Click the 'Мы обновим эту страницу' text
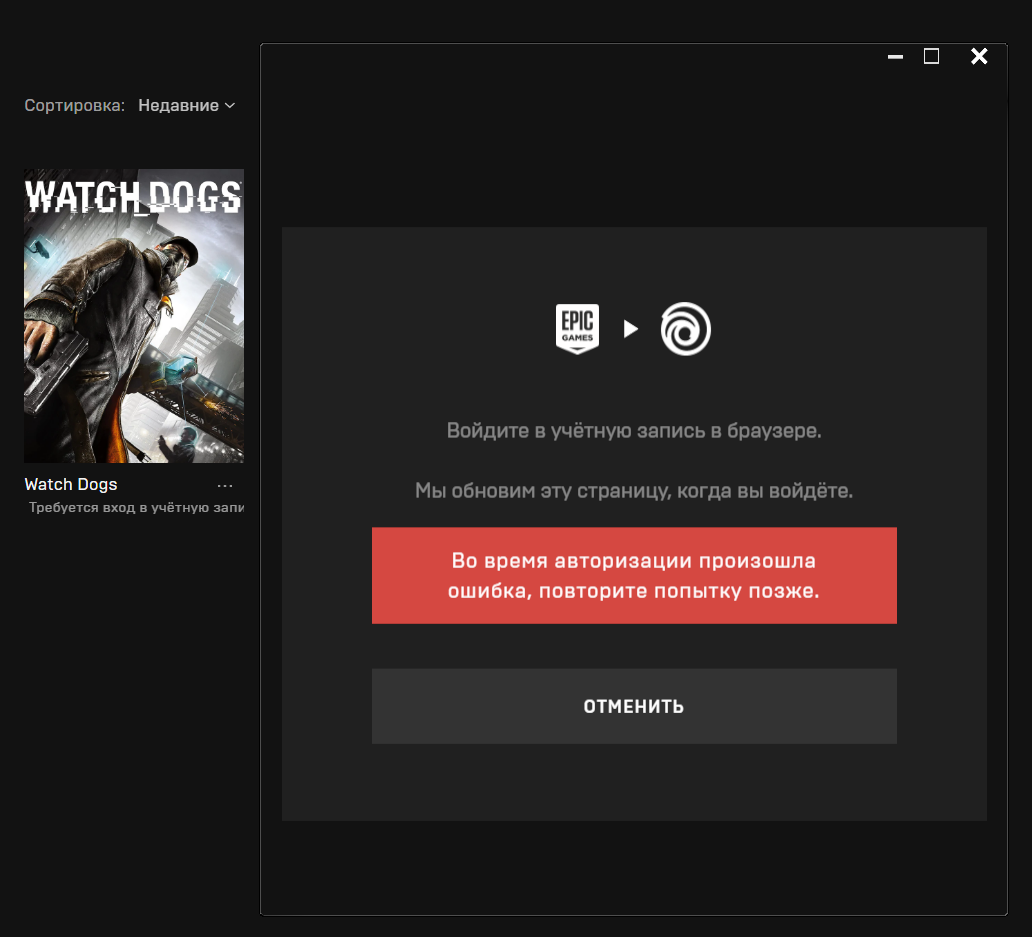The height and width of the screenshot is (937, 1032). (543, 490)
